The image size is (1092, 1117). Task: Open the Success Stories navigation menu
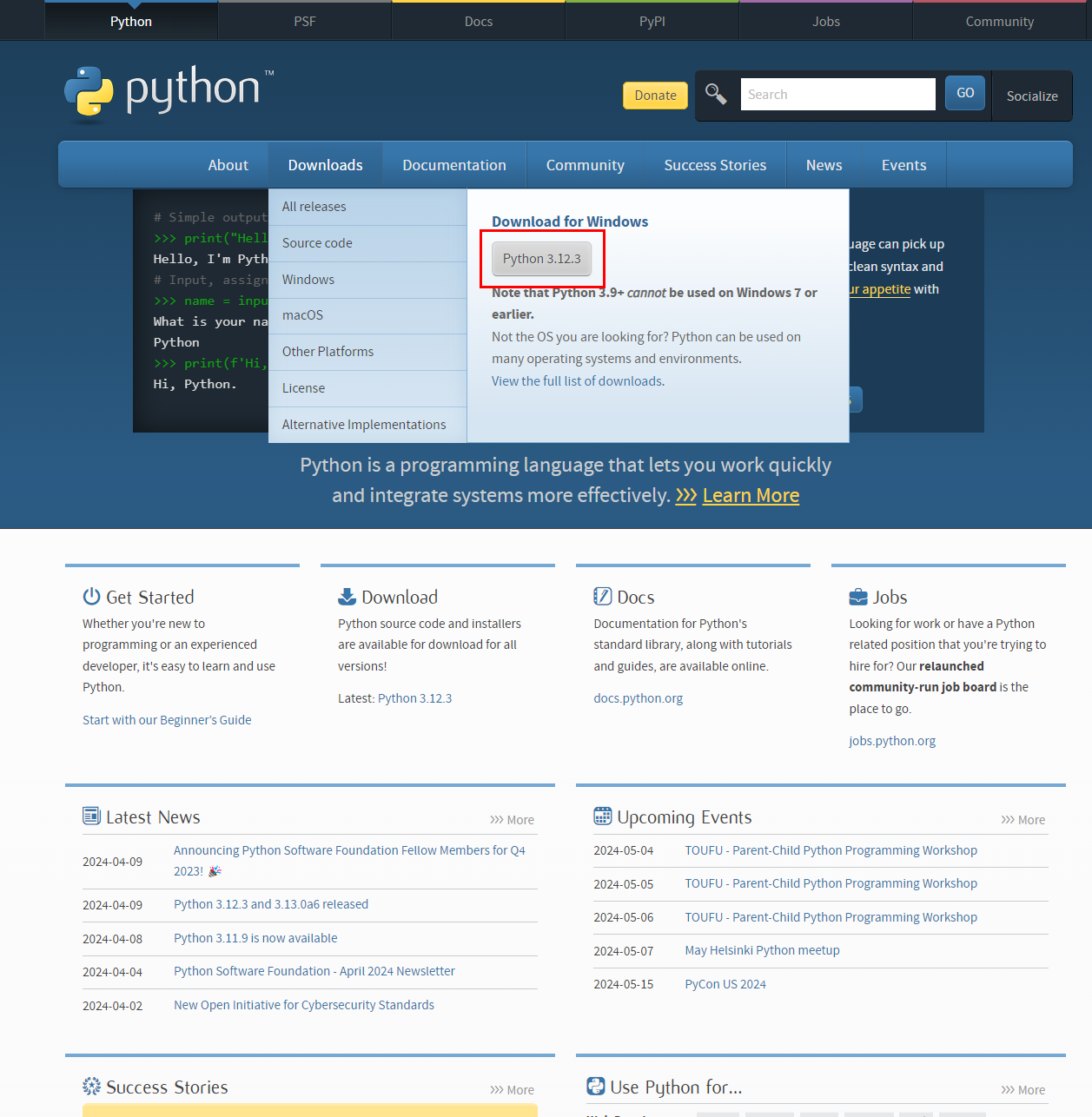click(x=715, y=165)
